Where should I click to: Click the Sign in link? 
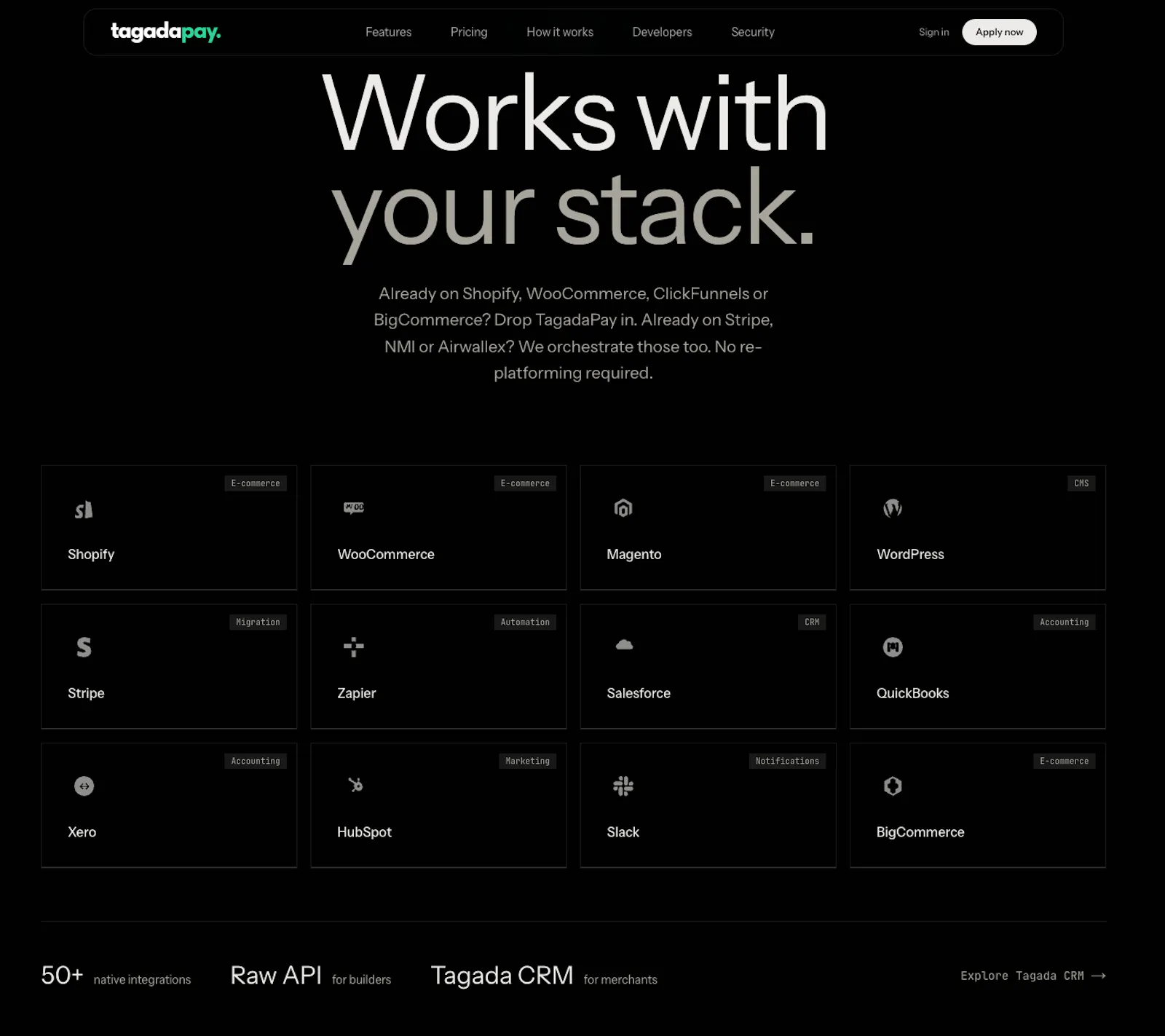click(x=933, y=32)
